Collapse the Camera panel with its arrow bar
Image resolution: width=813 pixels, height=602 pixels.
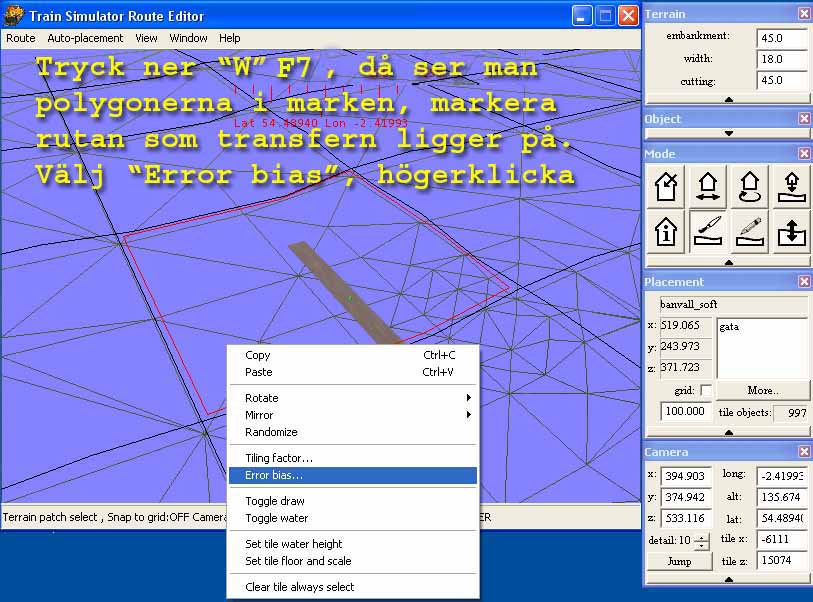[x=728, y=579]
